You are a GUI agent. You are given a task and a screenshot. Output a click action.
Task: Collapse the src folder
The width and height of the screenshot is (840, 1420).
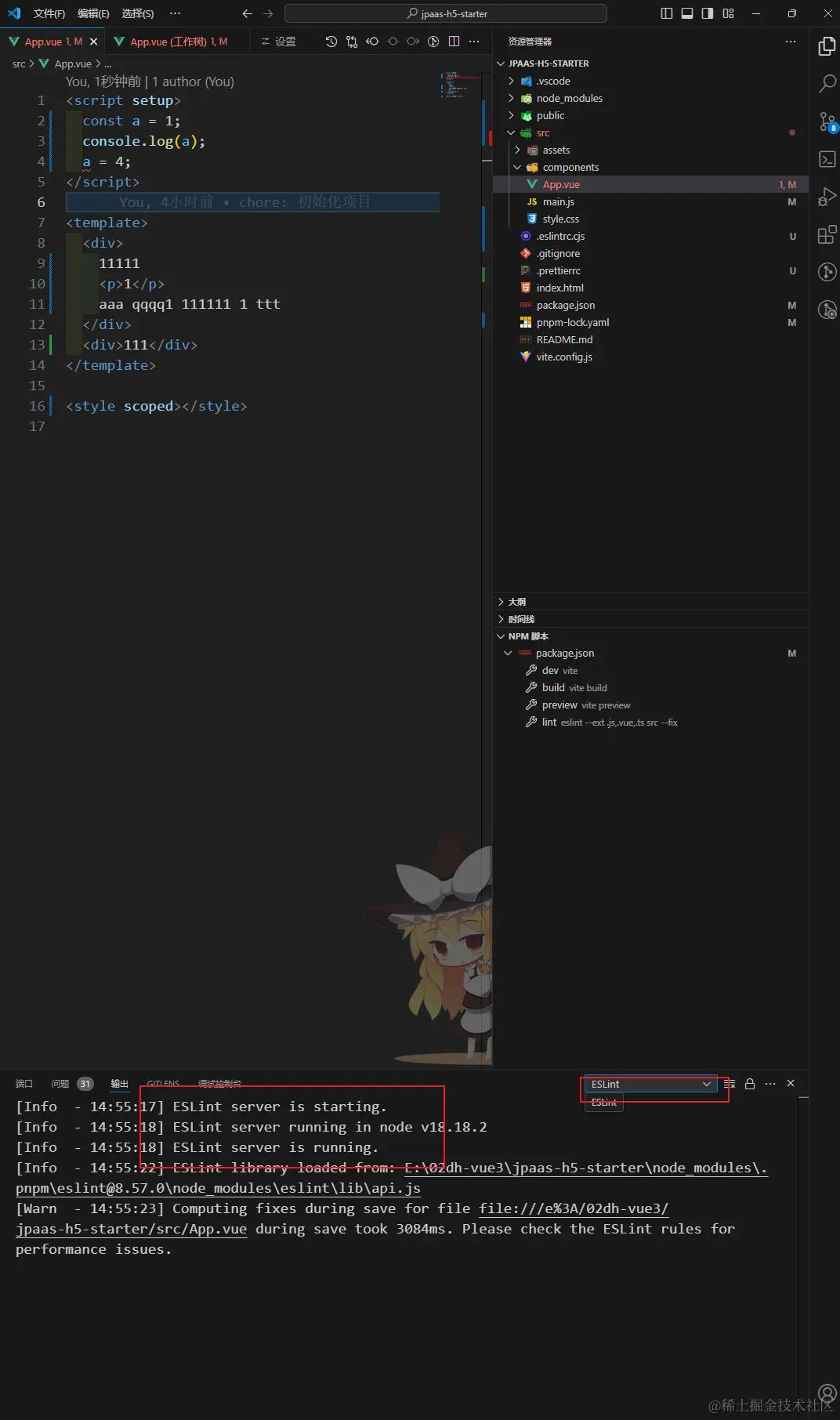(511, 132)
